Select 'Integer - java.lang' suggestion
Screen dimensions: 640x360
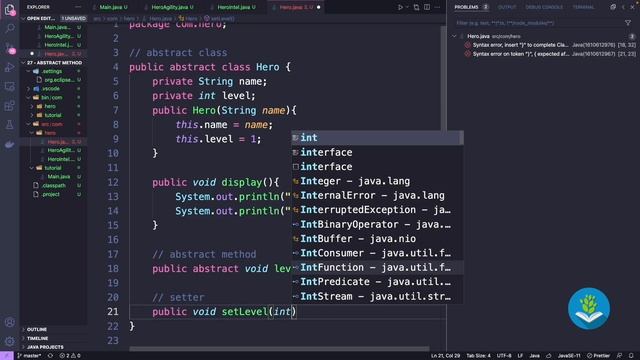click(377, 181)
